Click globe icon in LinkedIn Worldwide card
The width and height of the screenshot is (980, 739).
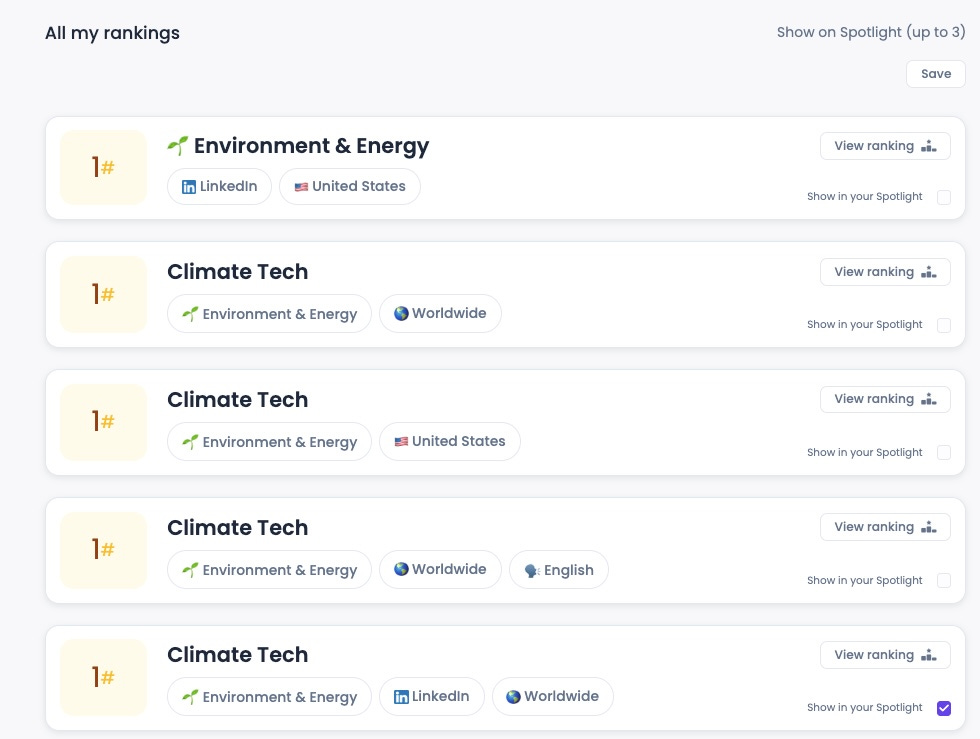tap(513, 696)
